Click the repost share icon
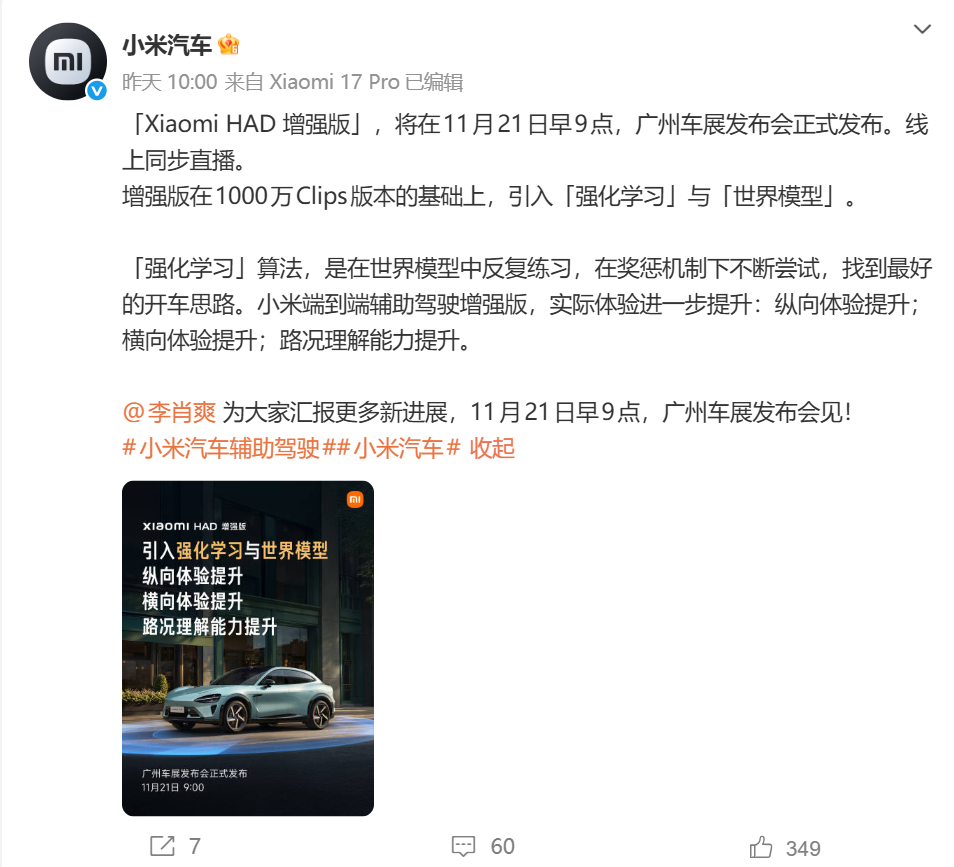The image size is (954, 867). [162, 846]
